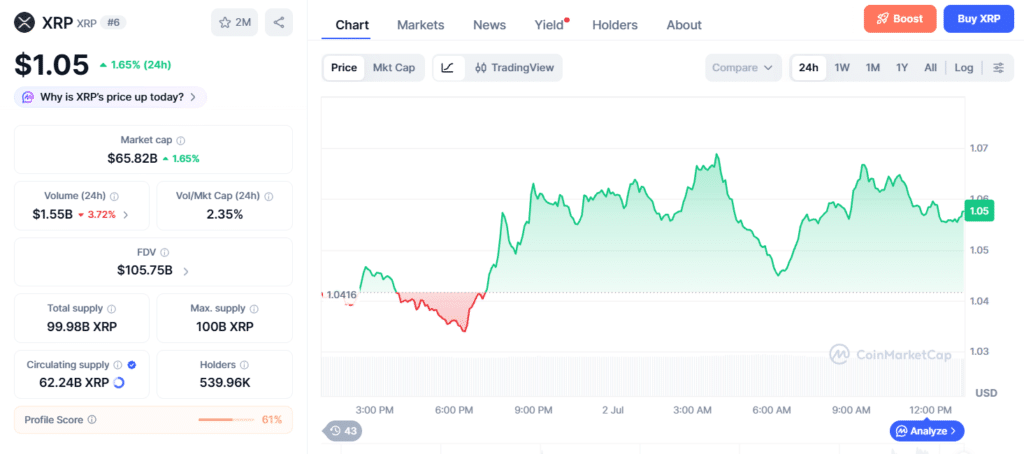Select the 1Y time range
The width and height of the screenshot is (1024, 454).
click(x=902, y=68)
